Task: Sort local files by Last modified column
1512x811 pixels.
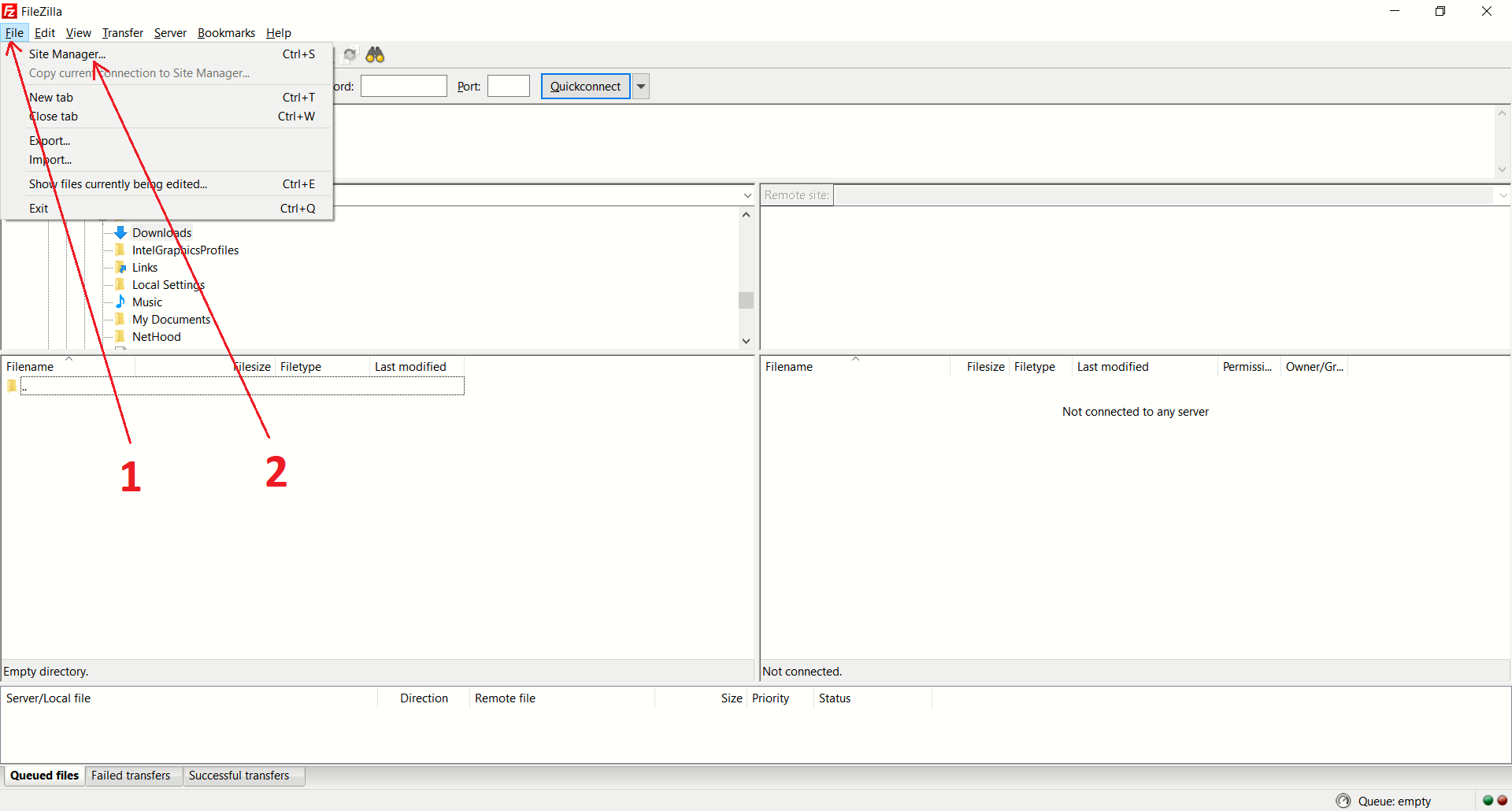Action: [x=417, y=367]
